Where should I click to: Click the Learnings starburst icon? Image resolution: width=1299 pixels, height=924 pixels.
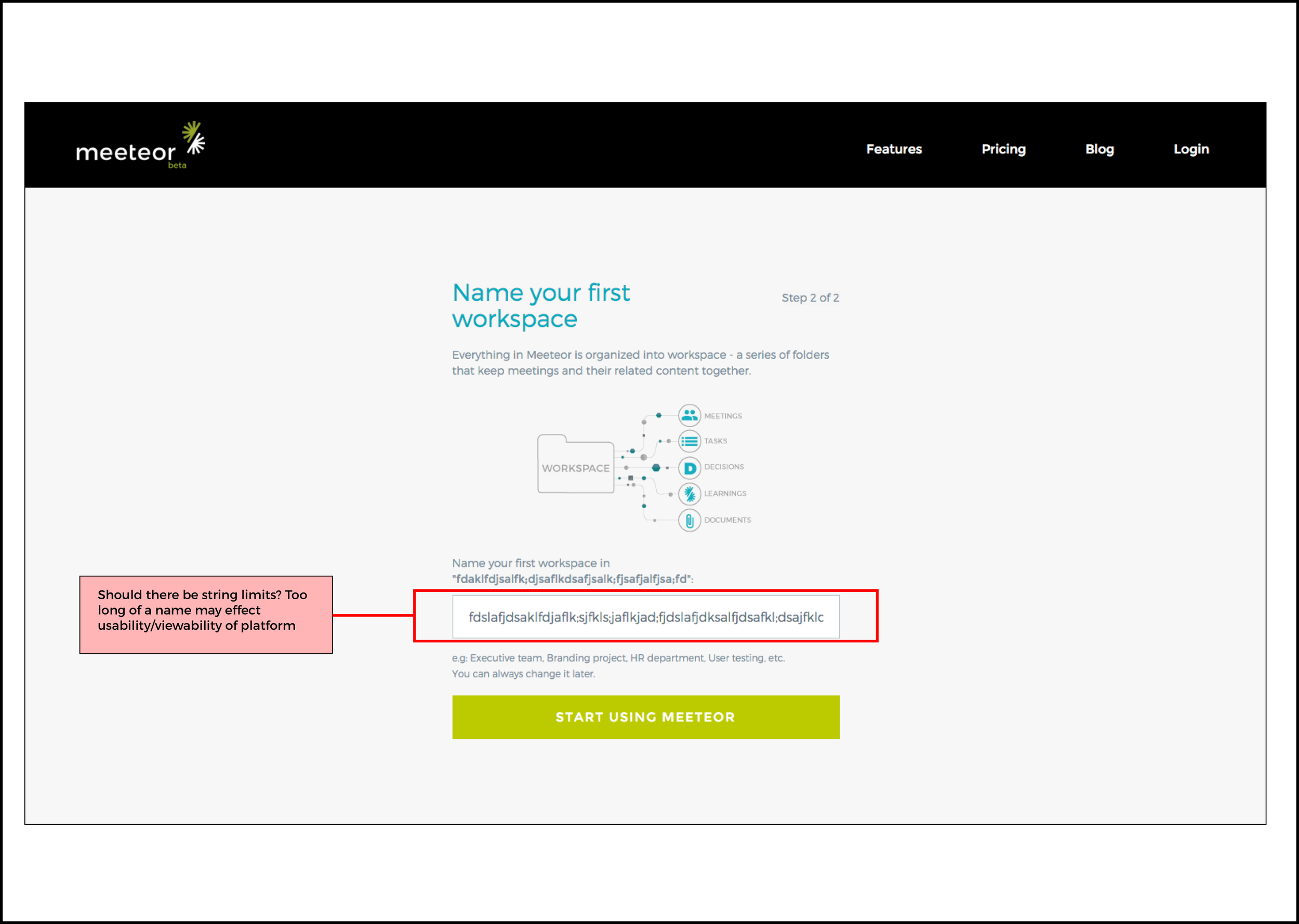click(x=690, y=494)
